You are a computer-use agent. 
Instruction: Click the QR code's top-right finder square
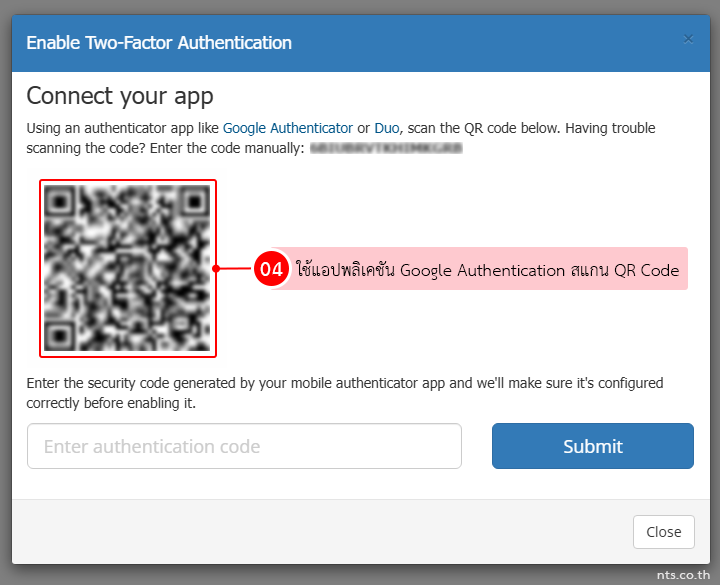point(195,200)
